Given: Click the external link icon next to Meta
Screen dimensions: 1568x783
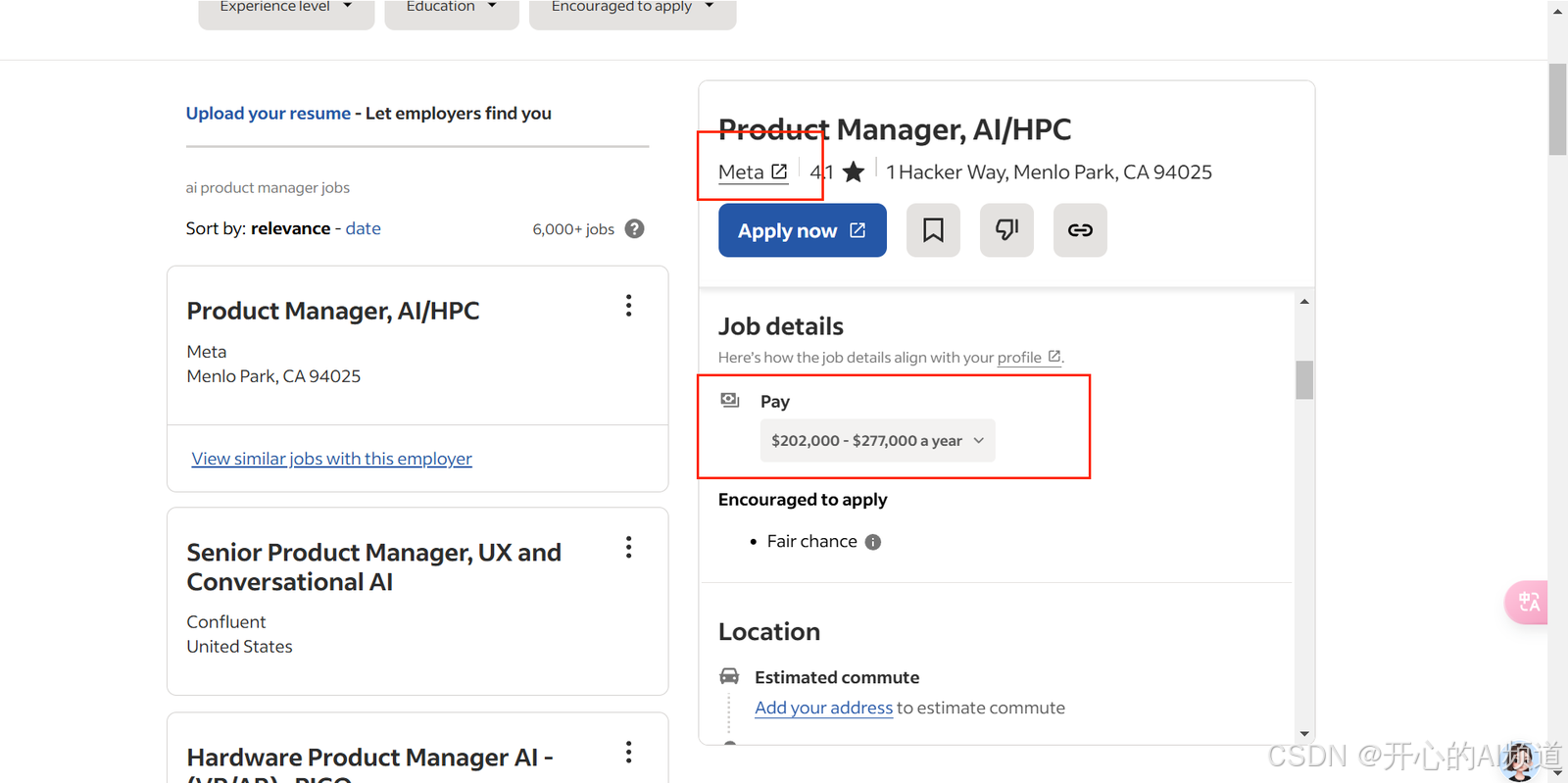Looking at the screenshot, I should [x=779, y=171].
